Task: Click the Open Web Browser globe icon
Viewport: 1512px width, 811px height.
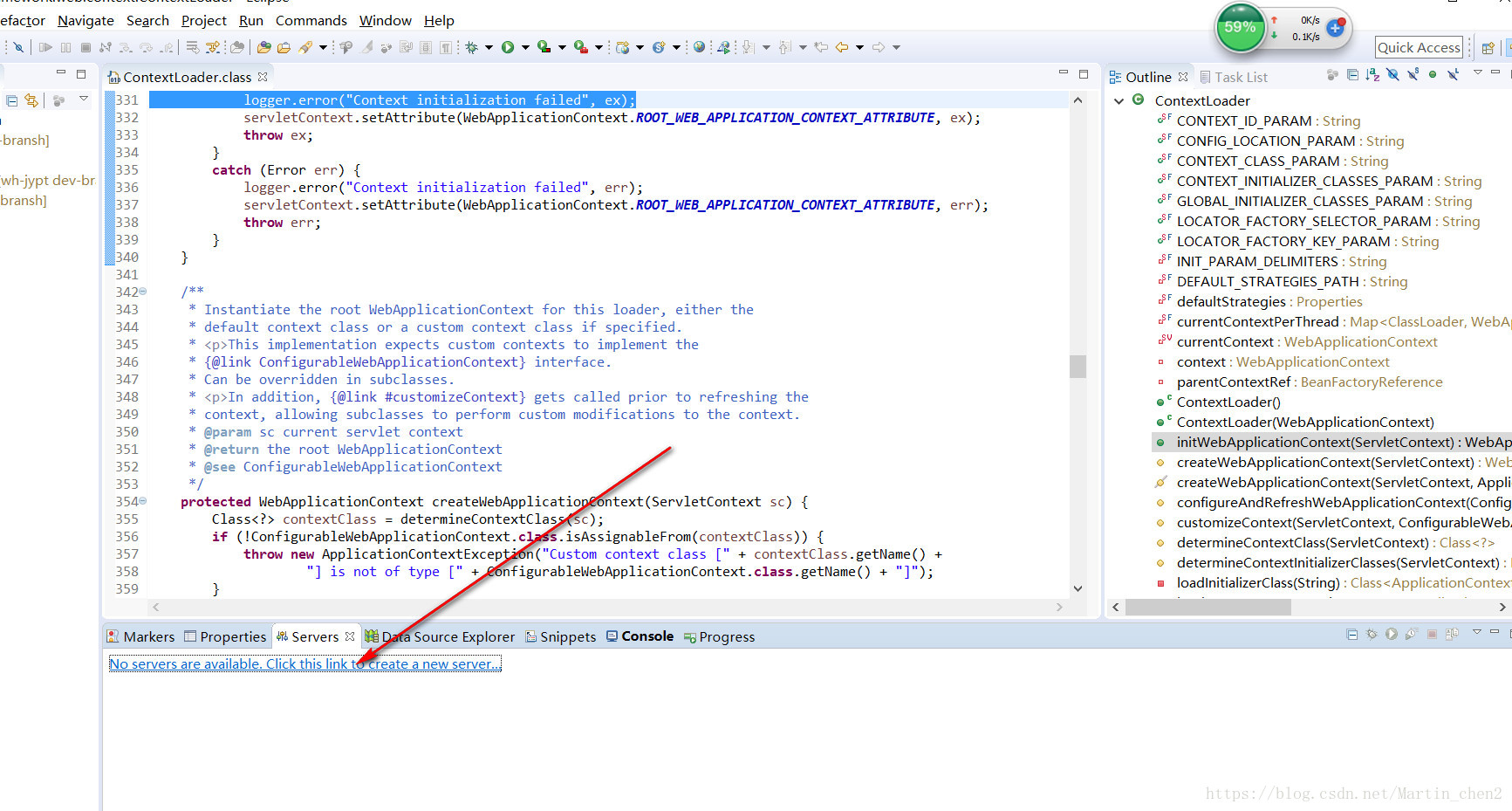Action: (699, 47)
